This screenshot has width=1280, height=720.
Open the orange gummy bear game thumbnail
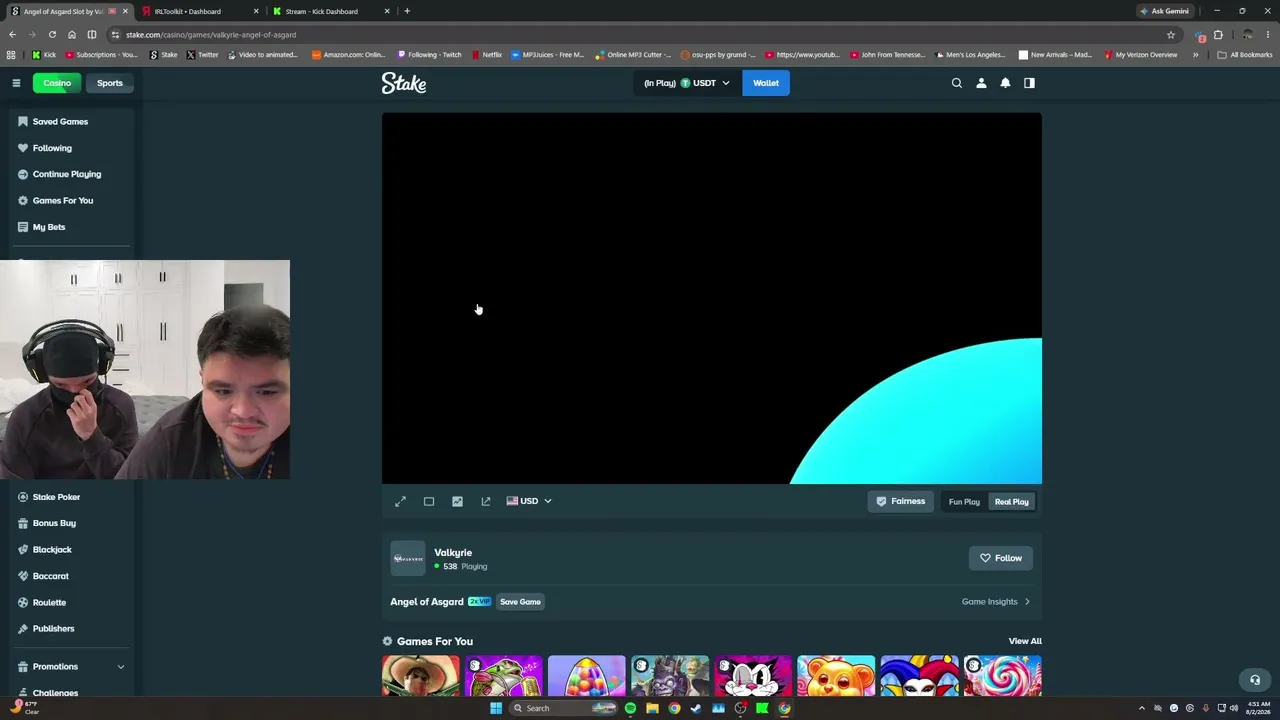pyautogui.click(x=836, y=676)
